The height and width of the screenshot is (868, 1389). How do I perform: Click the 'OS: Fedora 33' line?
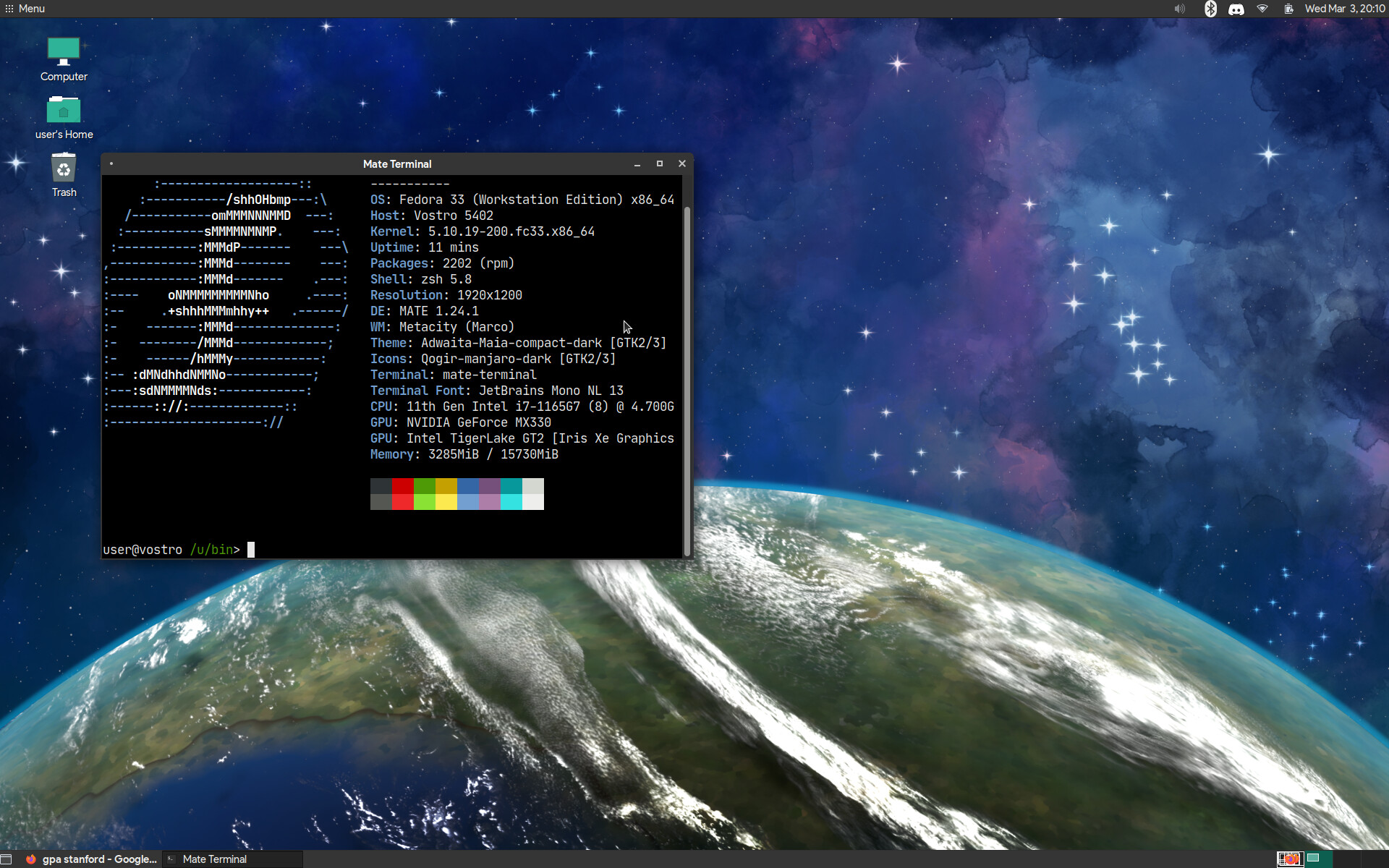point(522,200)
